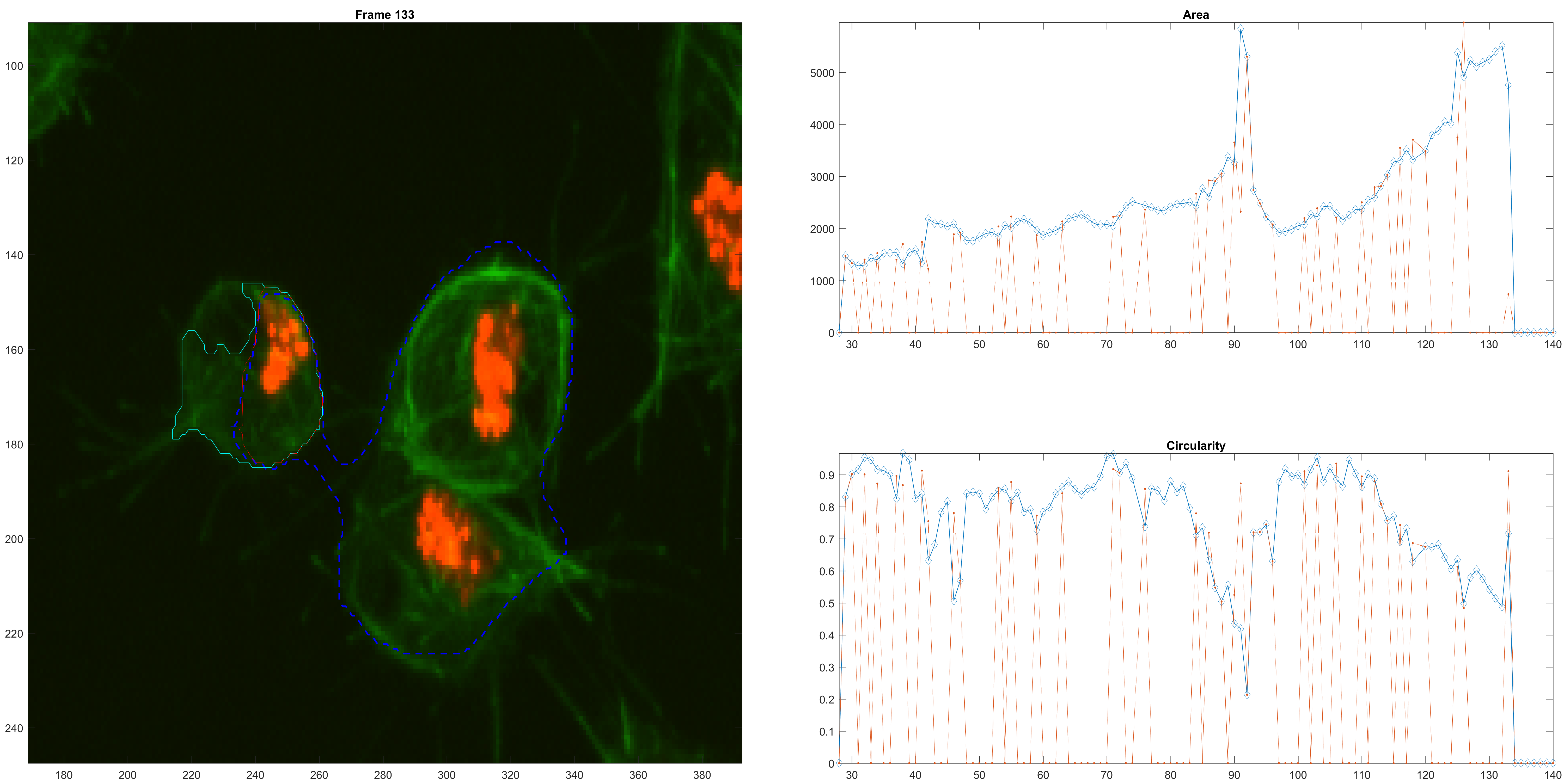Click the 0.9 tick on Circularity y-axis
This screenshot has height=784, width=1564.
[826, 475]
